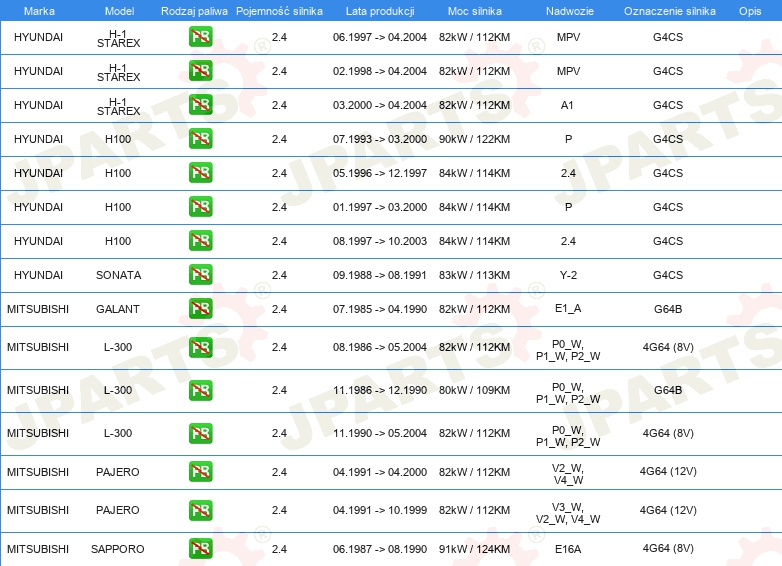Click power value 91kW / 124KM

click(474, 549)
